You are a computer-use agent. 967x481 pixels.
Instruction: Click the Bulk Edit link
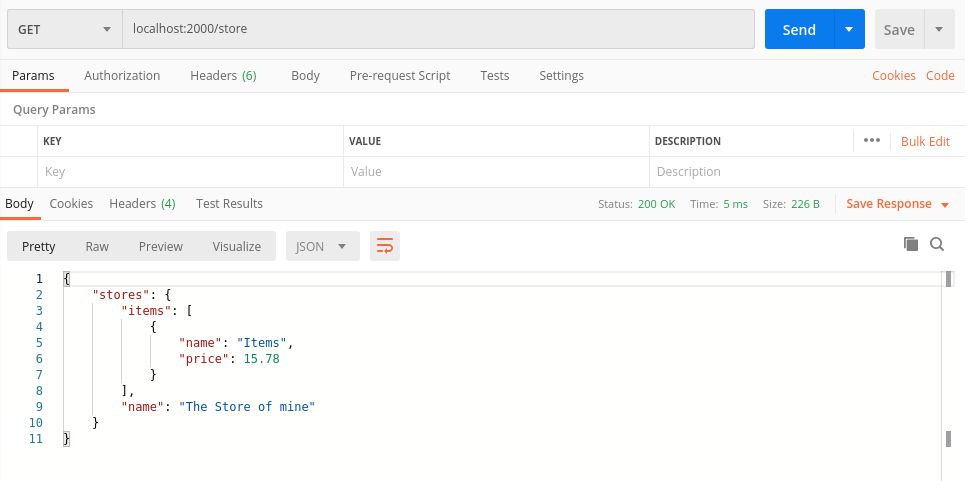925,141
